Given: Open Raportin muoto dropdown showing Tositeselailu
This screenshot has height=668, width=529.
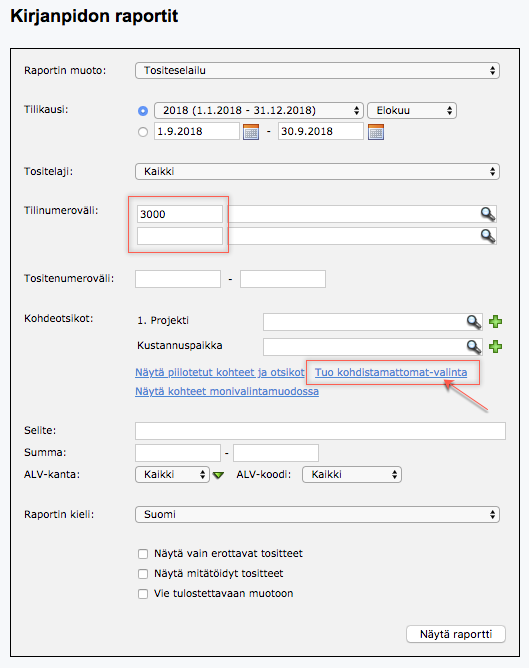Looking at the screenshot, I should tap(317, 71).
